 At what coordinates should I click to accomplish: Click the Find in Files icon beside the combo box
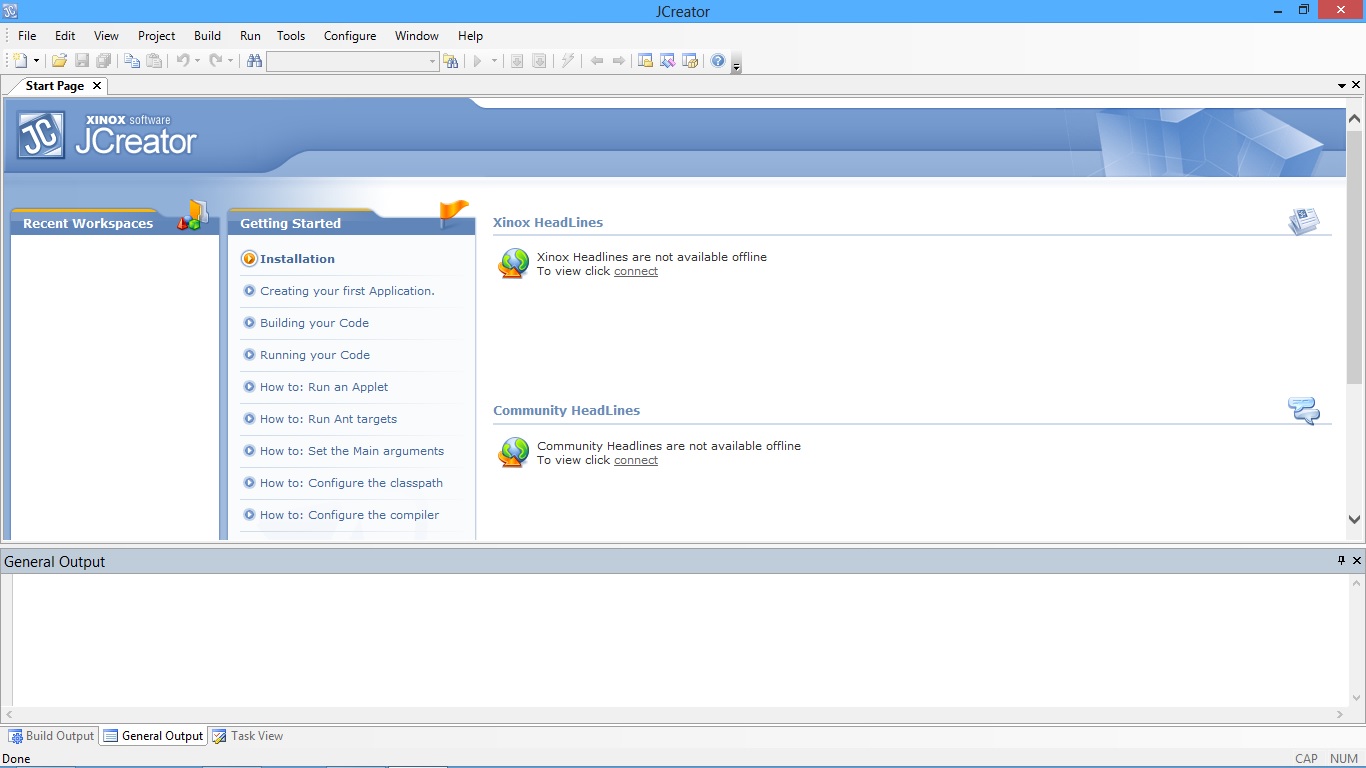(451, 61)
